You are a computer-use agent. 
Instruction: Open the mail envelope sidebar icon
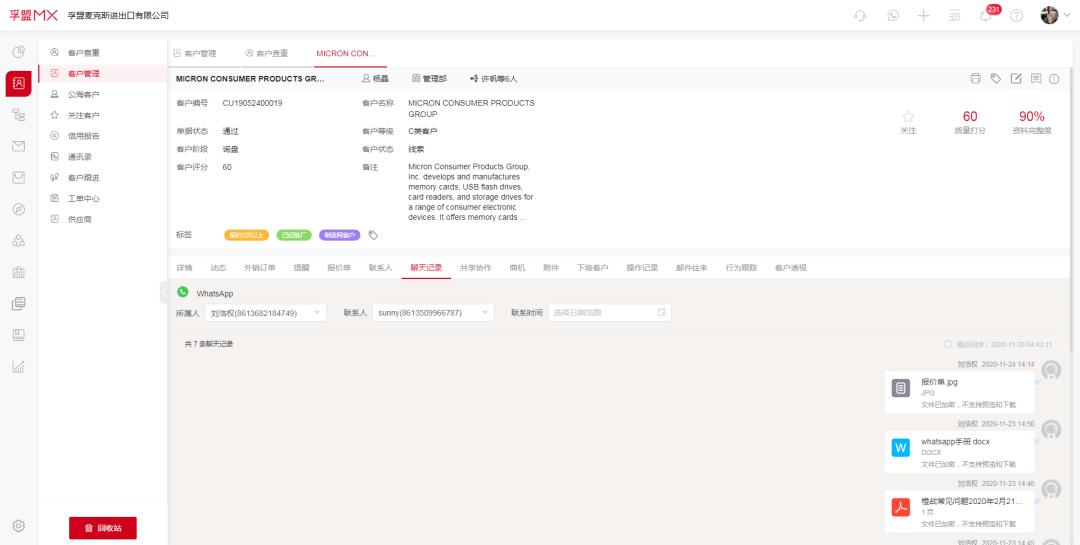19,146
